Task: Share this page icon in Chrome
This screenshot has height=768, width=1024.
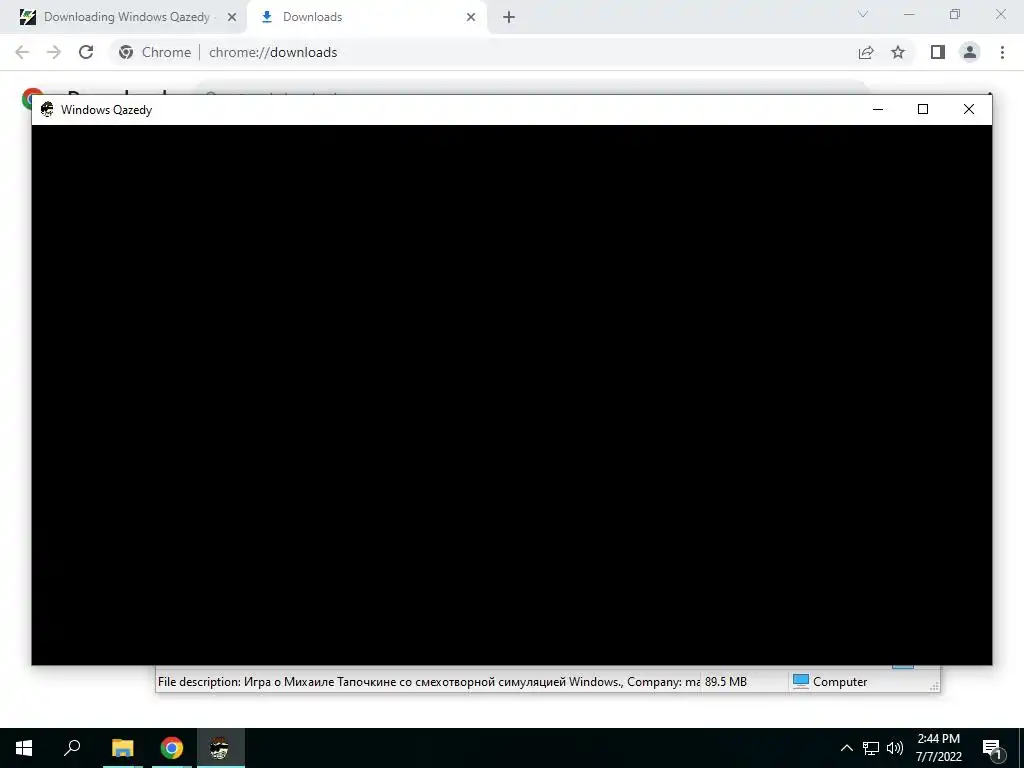Action: click(x=866, y=52)
